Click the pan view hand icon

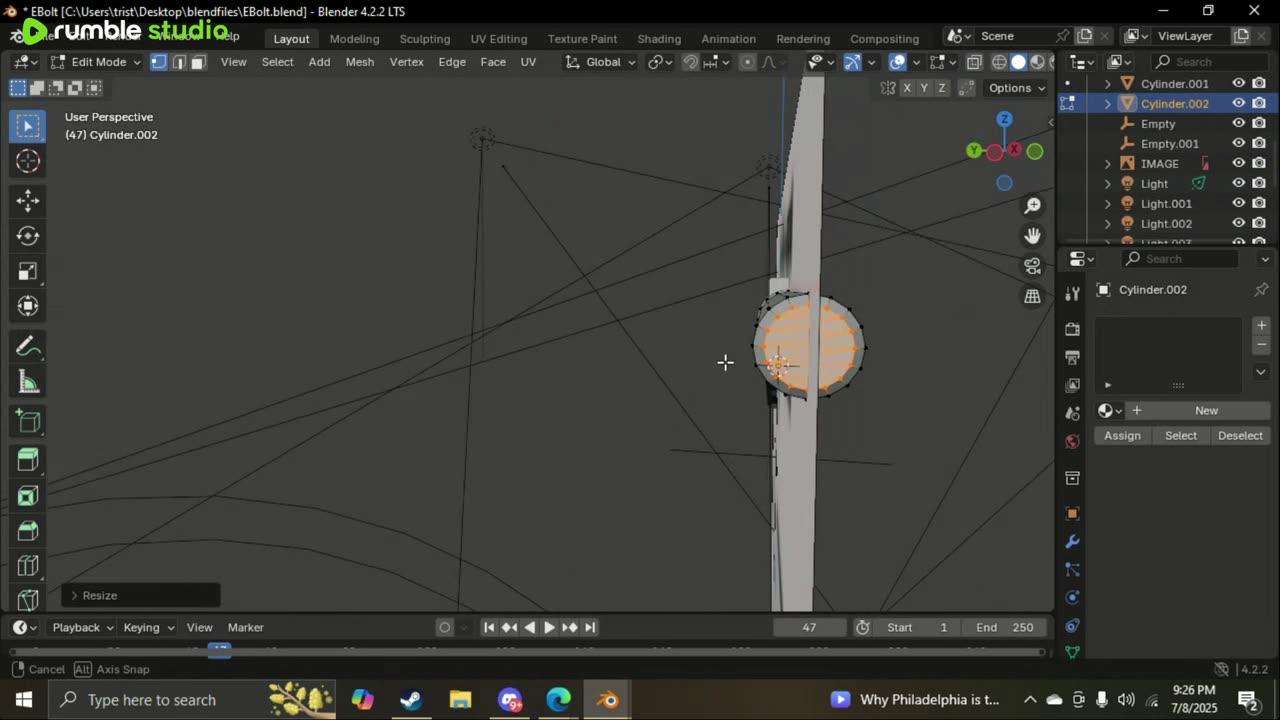point(1033,235)
